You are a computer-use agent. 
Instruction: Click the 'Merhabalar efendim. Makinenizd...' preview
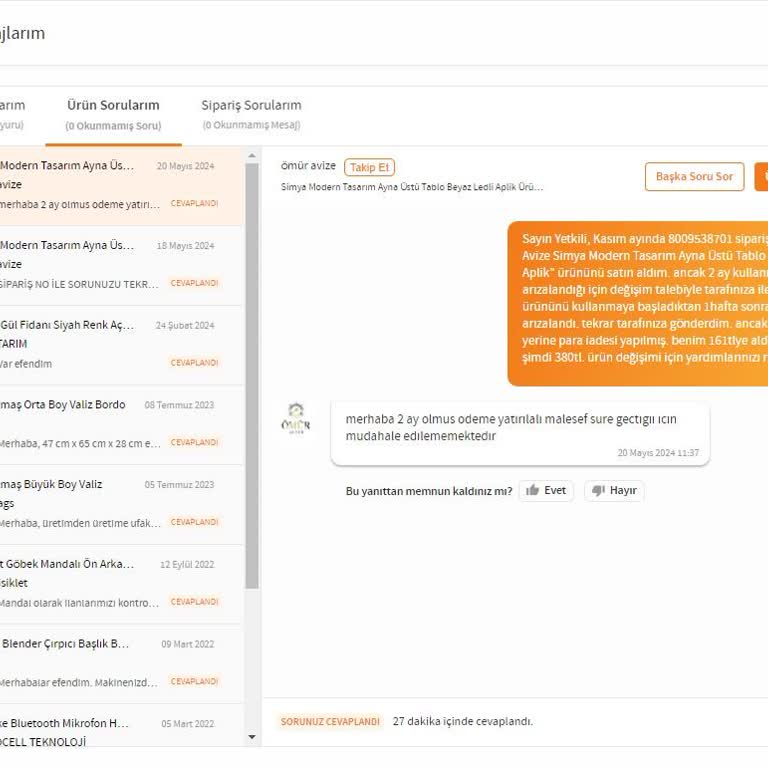tap(78, 683)
